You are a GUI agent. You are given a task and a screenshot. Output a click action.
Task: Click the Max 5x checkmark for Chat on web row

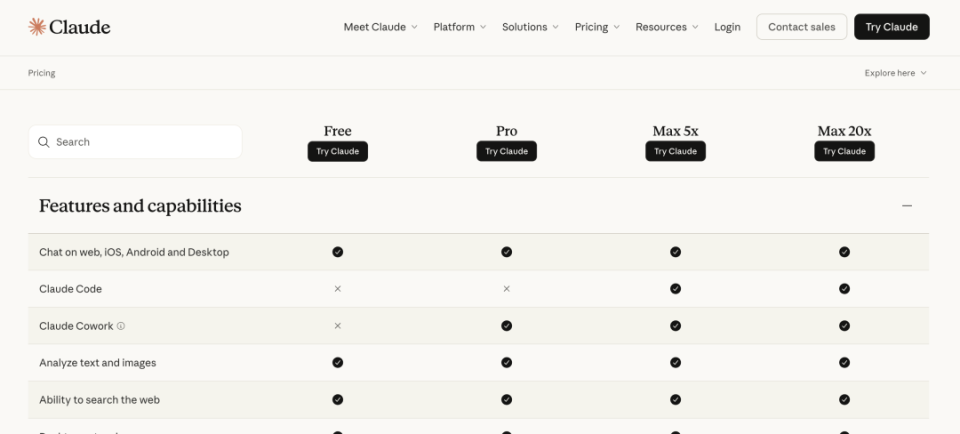[675, 252]
